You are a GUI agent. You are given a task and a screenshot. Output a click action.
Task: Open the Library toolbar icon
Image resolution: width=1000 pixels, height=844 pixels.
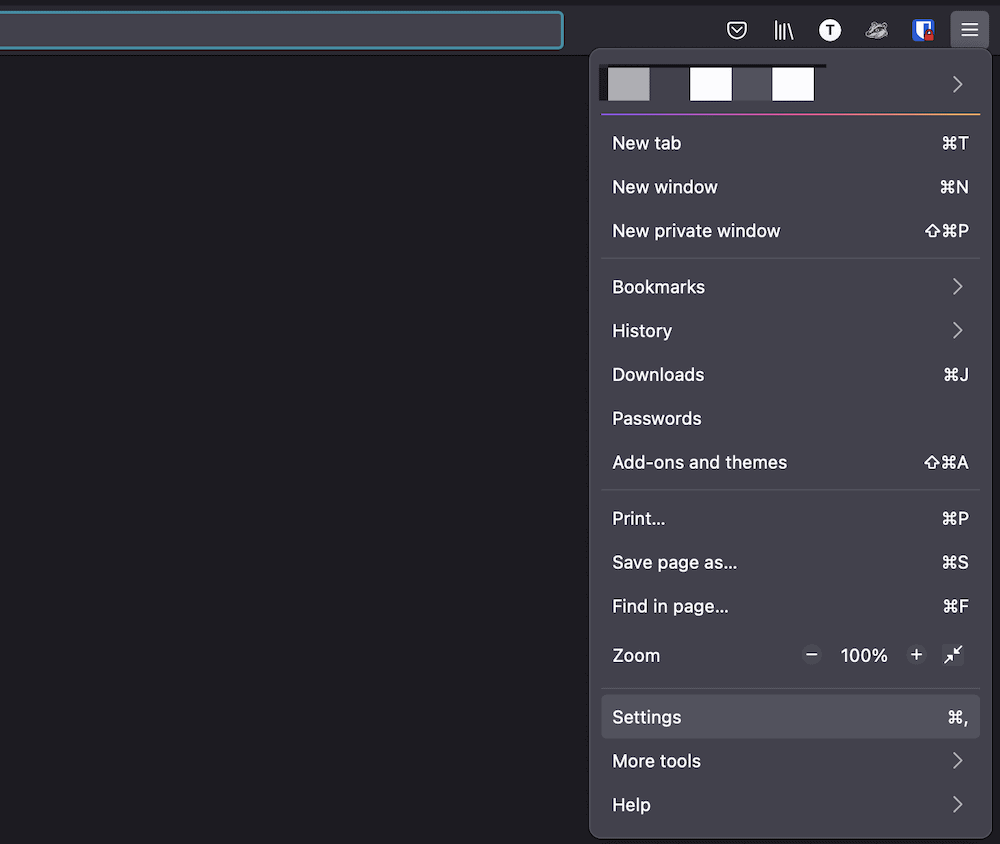pos(783,30)
